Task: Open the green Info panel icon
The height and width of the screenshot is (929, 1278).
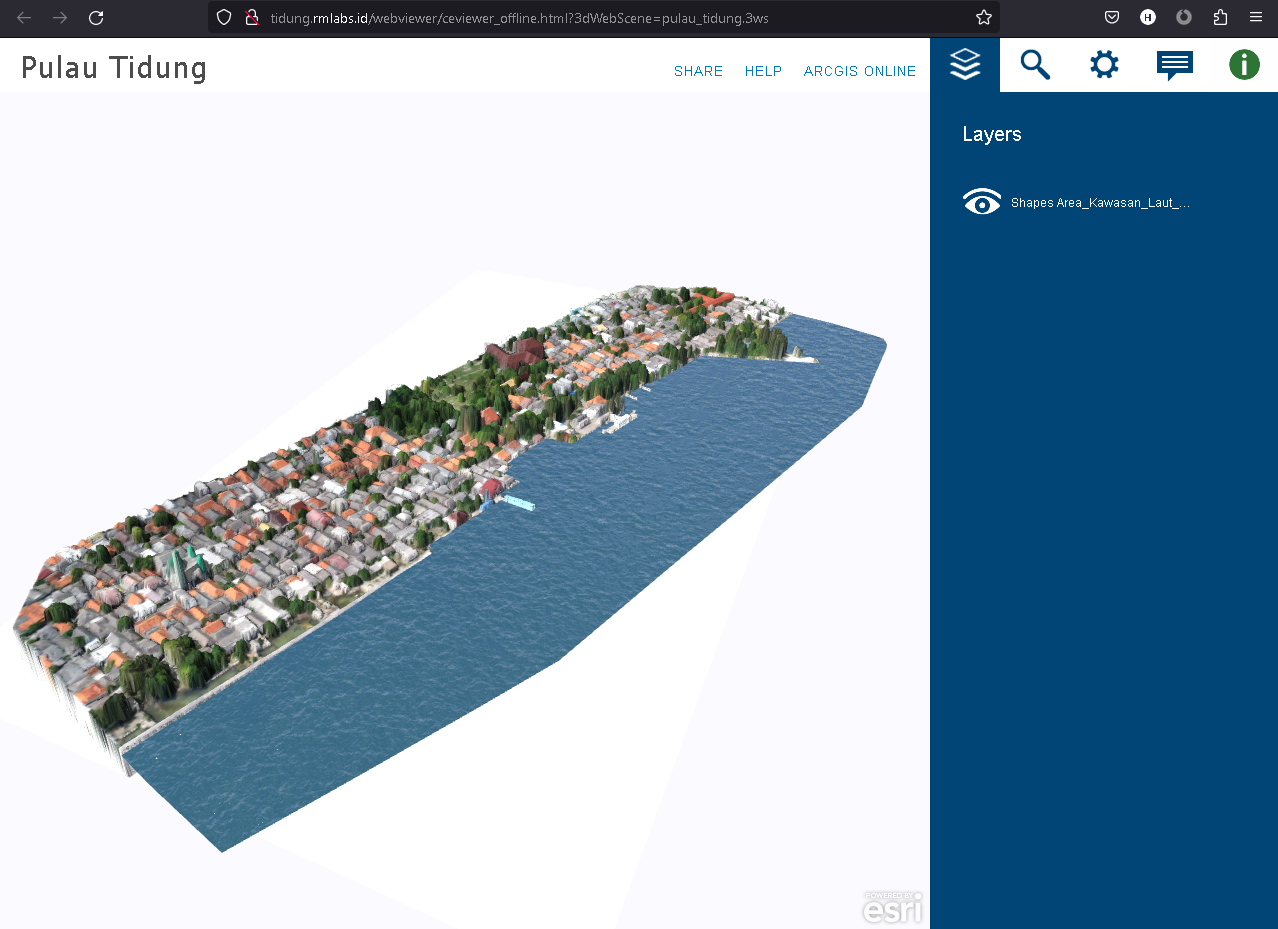Action: [1244, 65]
